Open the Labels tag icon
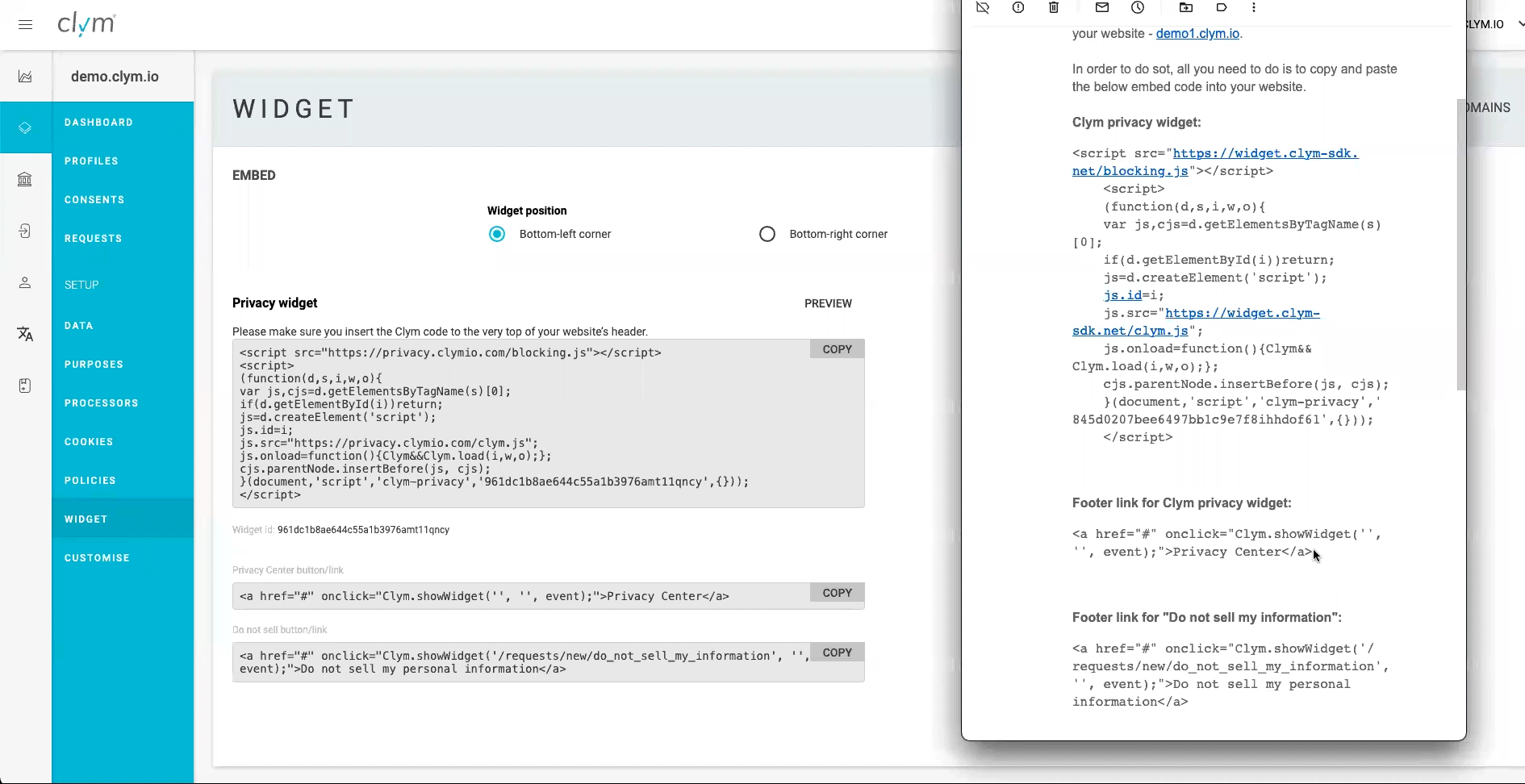This screenshot has width=1525, height=784. (x=1222, y=7)
